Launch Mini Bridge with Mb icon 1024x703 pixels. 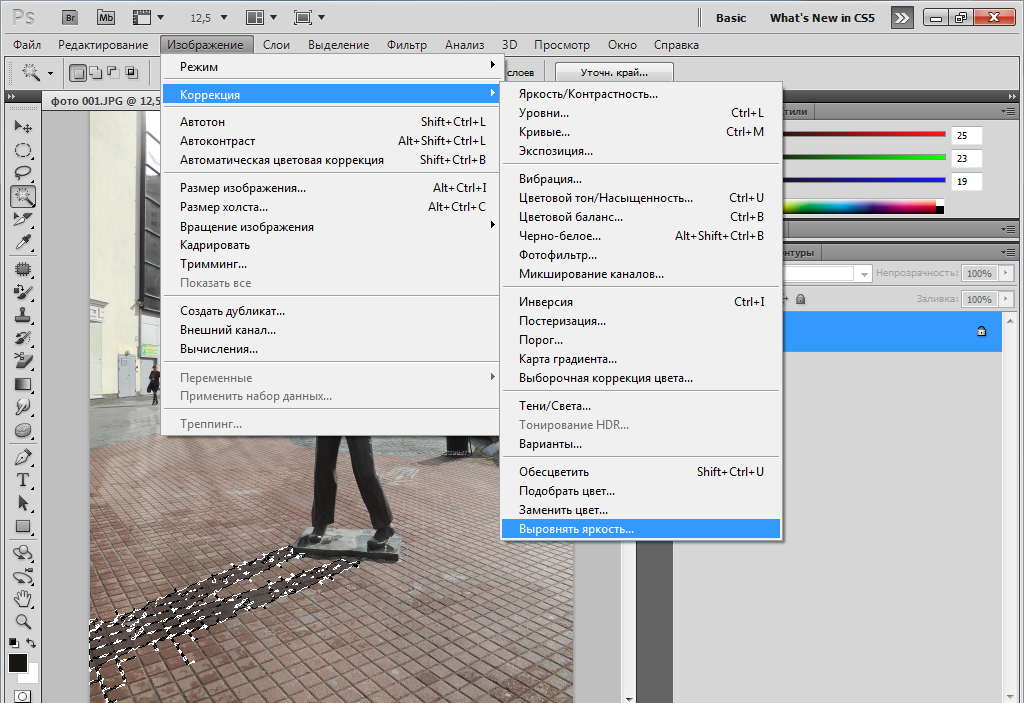coord(105,18)
